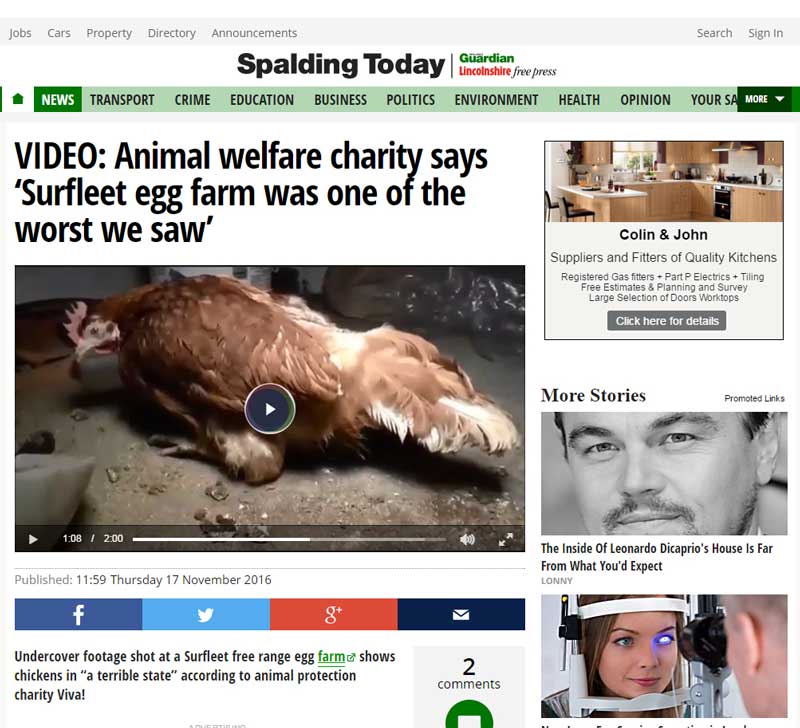Click the Sign In link

point(765,33)
